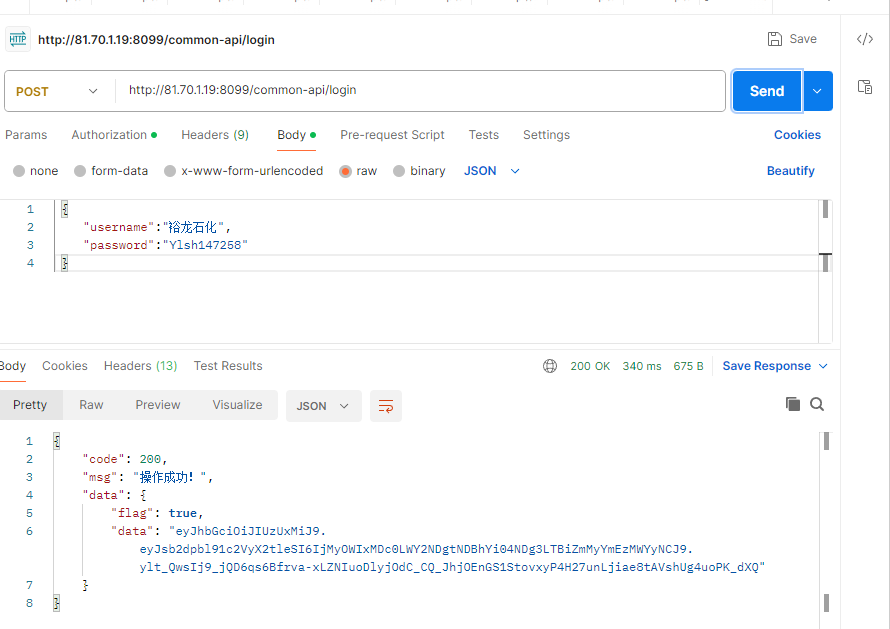This screenshot has height=629, width=890.
Task: Click the "password" value Ylsh147258
Action: click(x=205, y=245)
